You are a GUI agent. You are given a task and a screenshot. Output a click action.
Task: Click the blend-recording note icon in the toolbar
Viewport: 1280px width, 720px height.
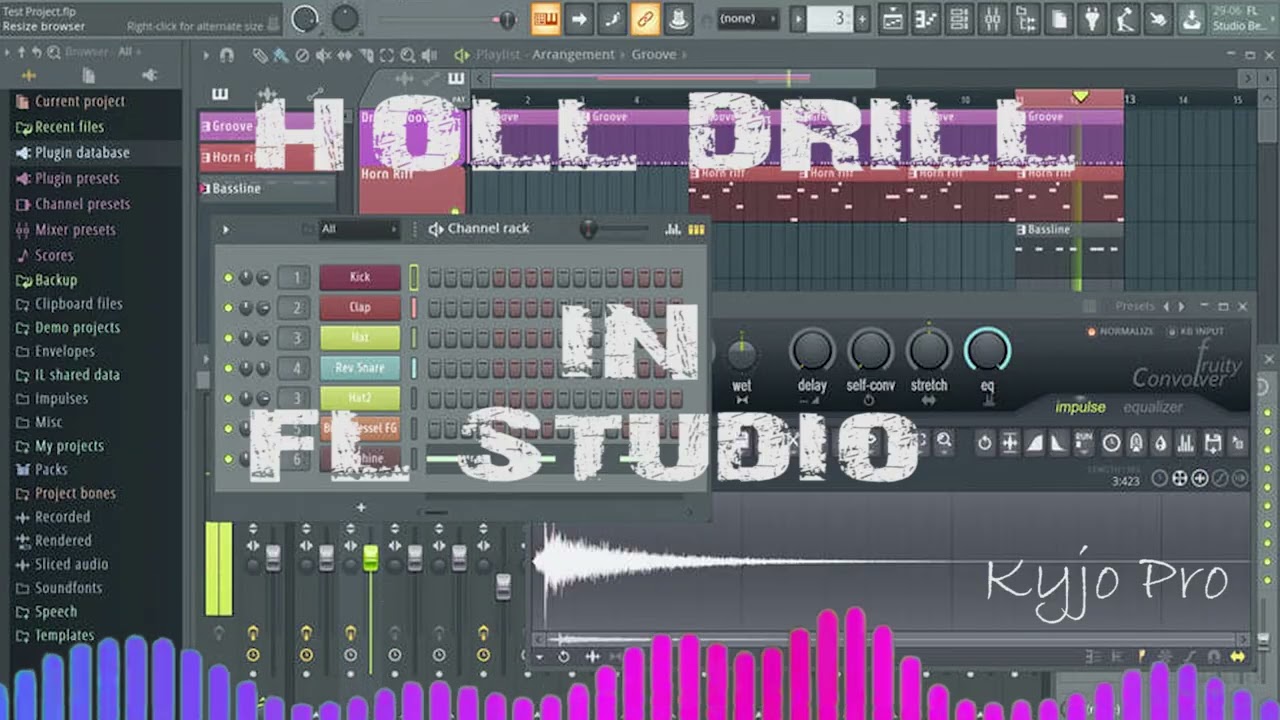click(x=612, y=18)
